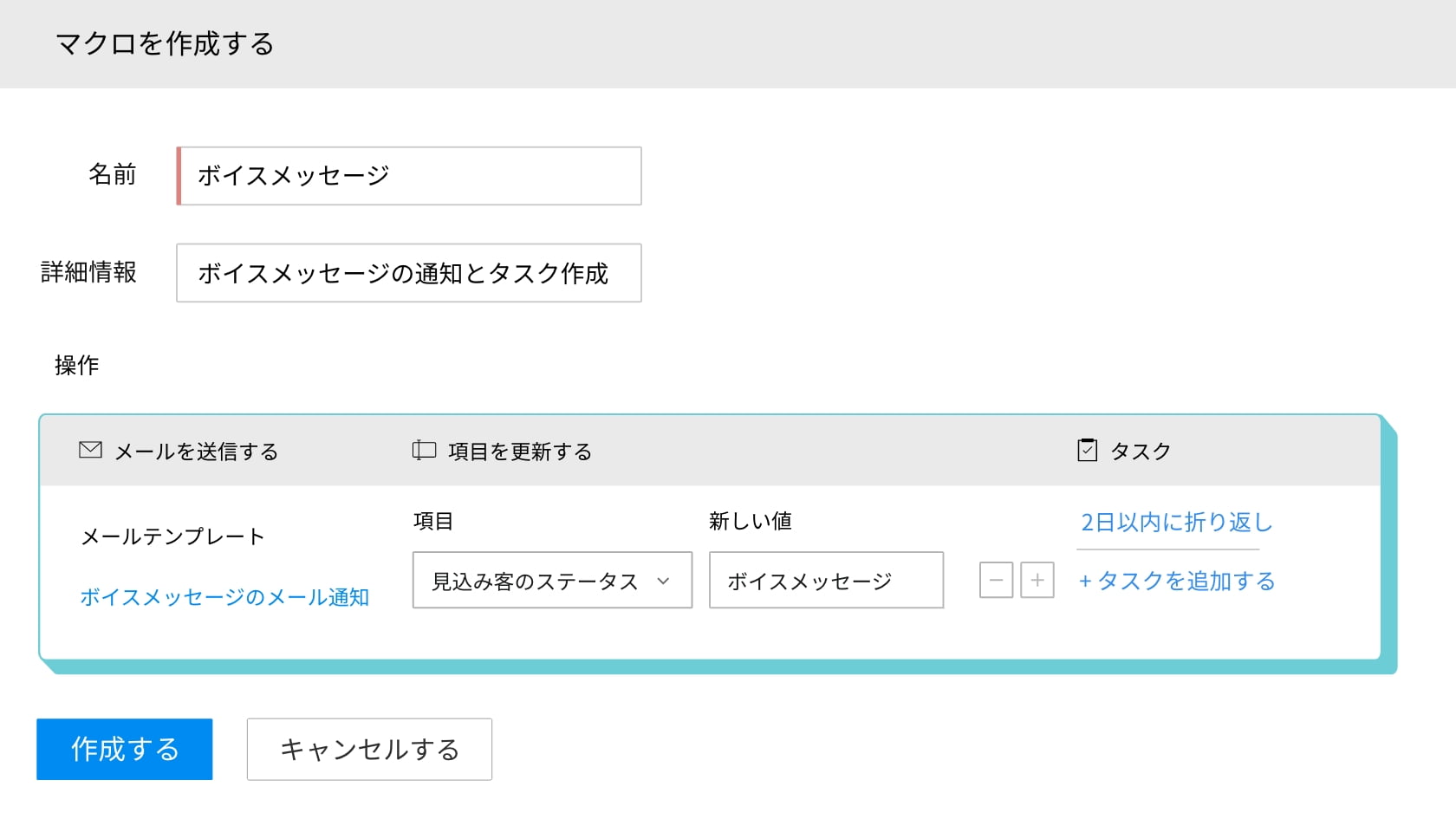This screenshot has height=832, width=1456.
Task: Click the 作成する button
Action: tap(125, 749)
